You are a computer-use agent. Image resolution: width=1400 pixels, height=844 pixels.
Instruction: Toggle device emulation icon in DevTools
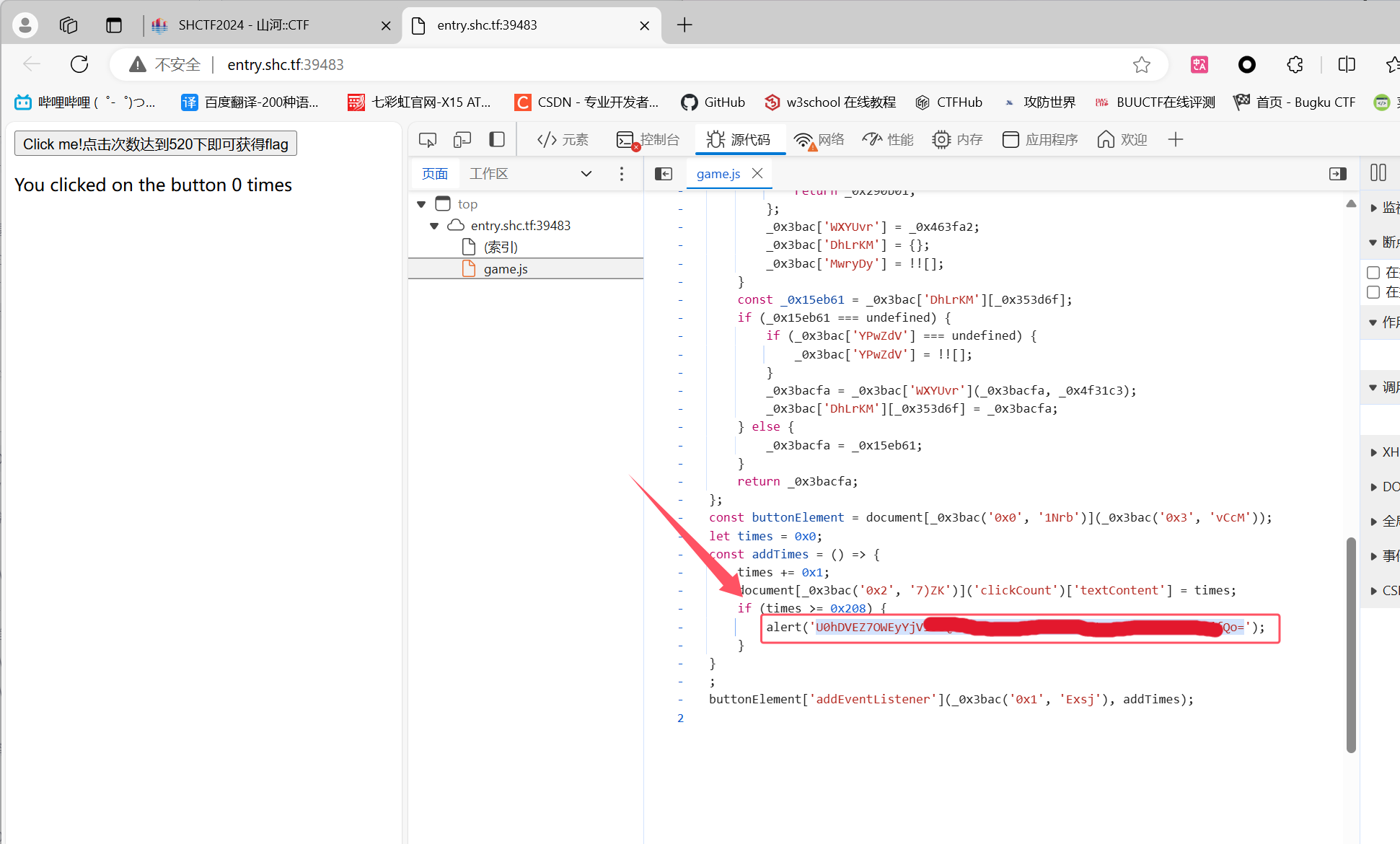pos(462,140)
